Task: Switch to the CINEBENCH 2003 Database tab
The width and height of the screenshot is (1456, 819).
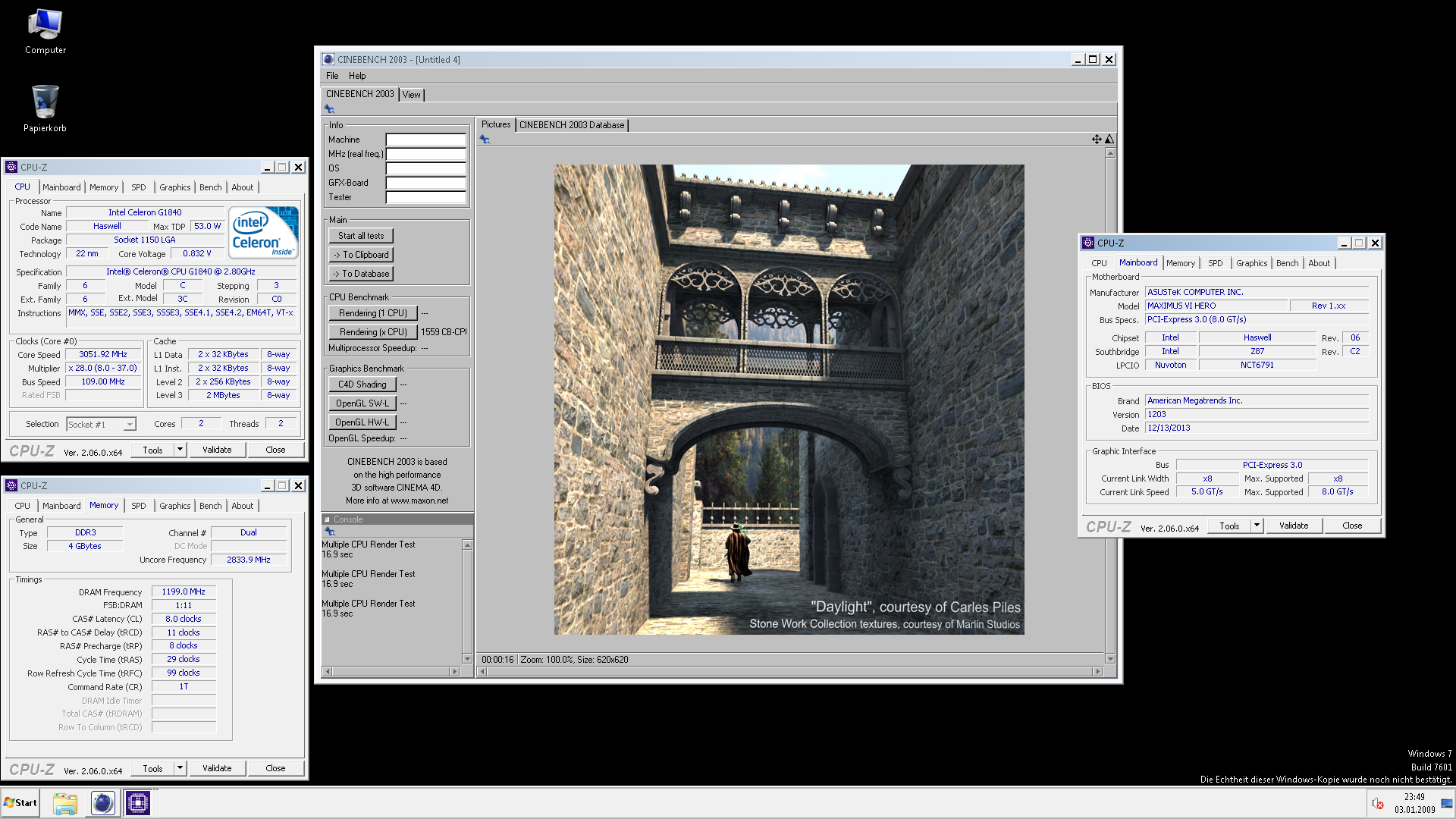Action: 572,125
